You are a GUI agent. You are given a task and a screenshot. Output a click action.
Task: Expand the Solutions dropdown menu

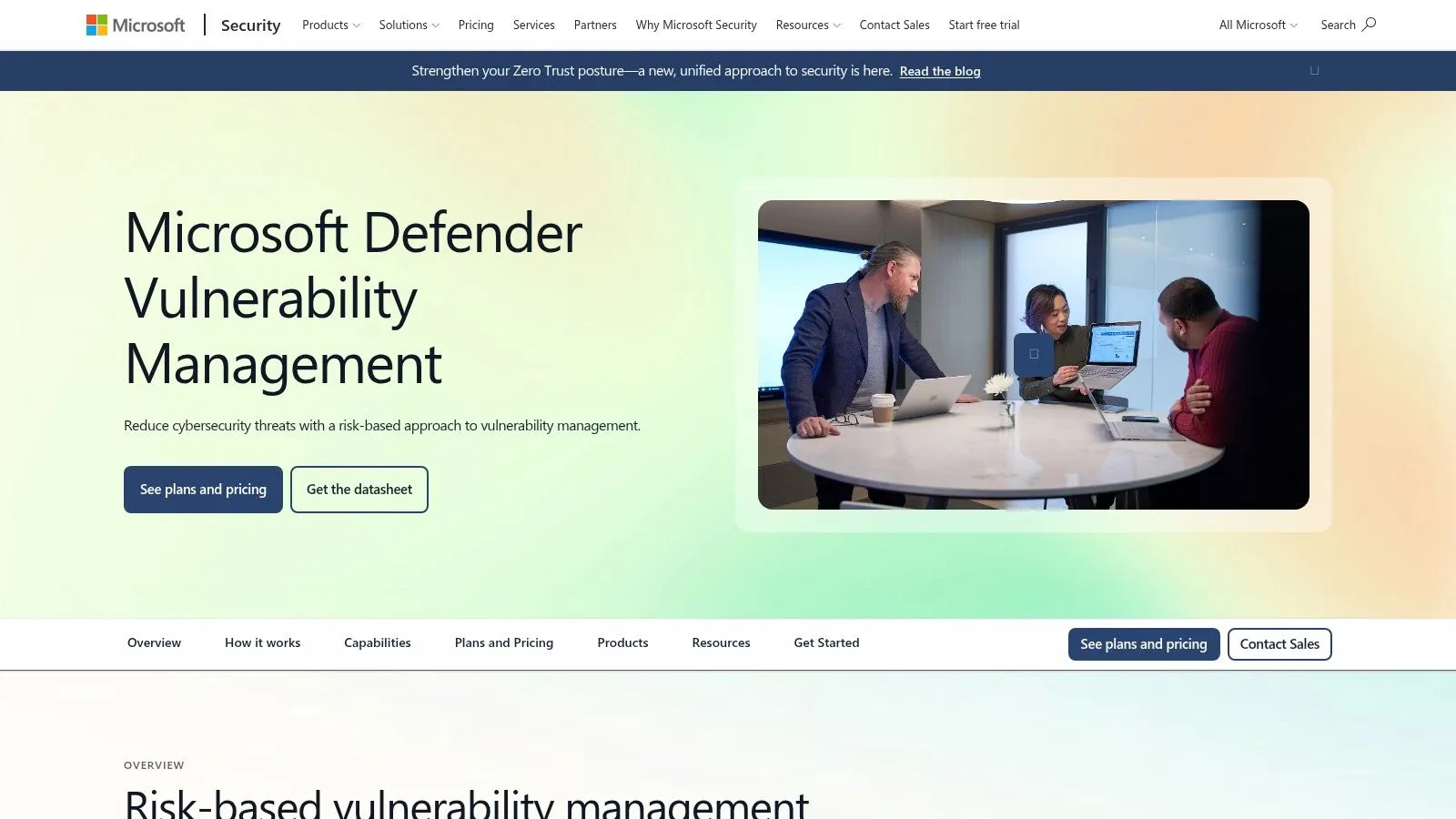click(409, 25)
